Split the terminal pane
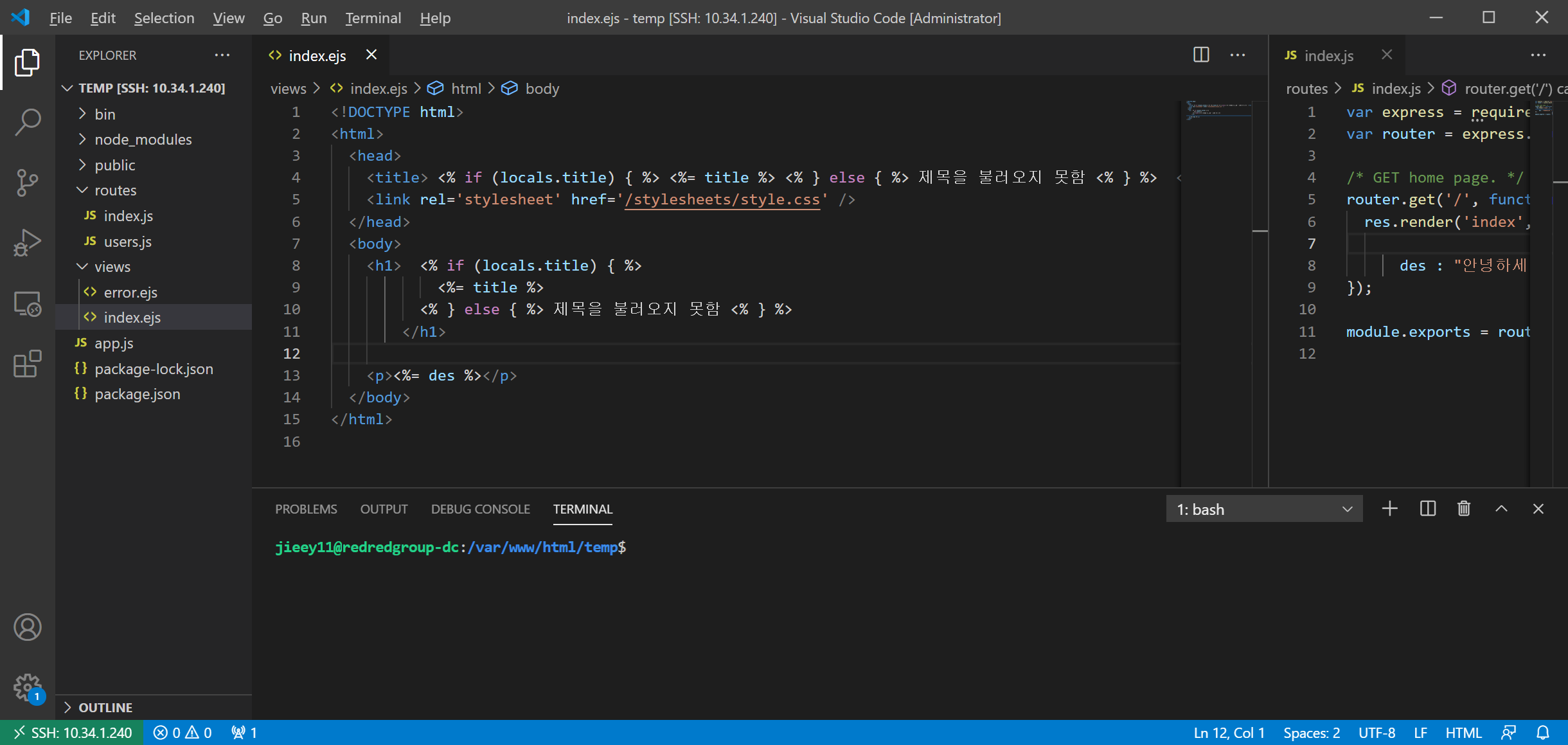The image size is (1568, 745). click(x=1427, y=509)
